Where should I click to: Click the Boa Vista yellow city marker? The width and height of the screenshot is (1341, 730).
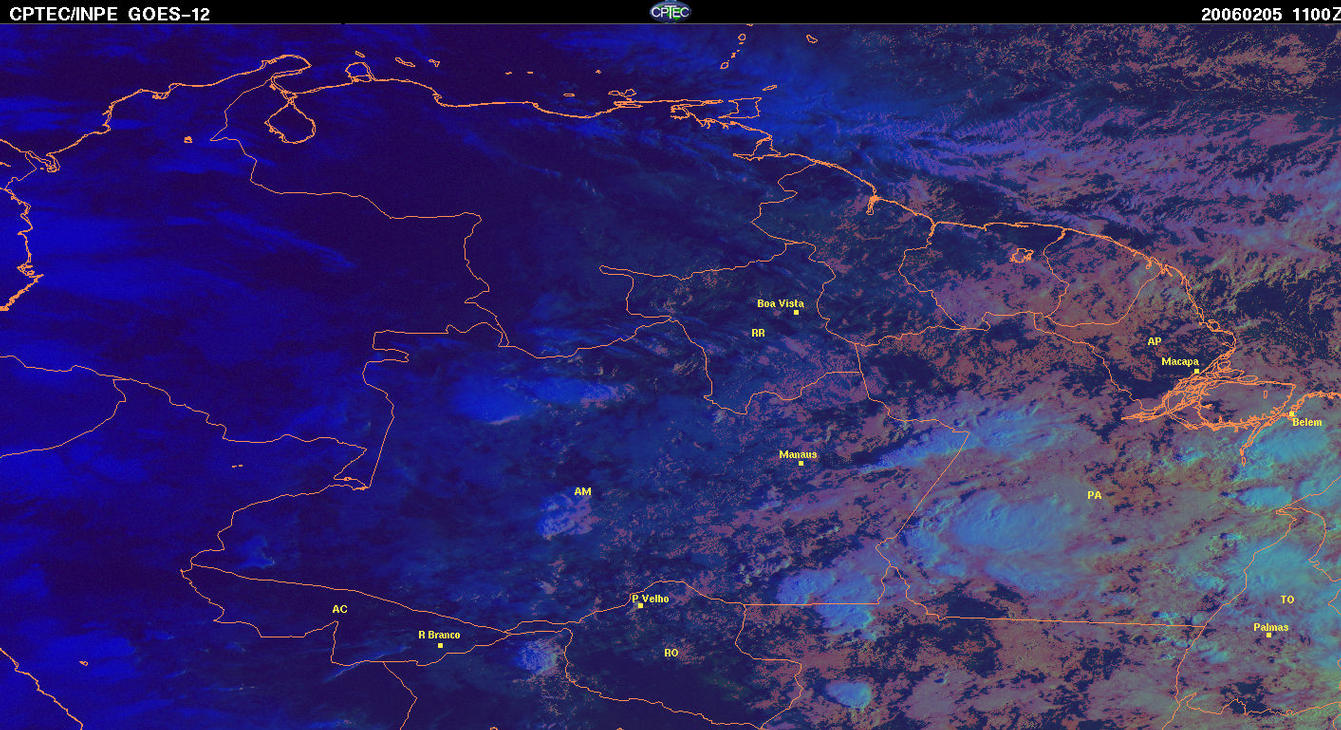796,313
